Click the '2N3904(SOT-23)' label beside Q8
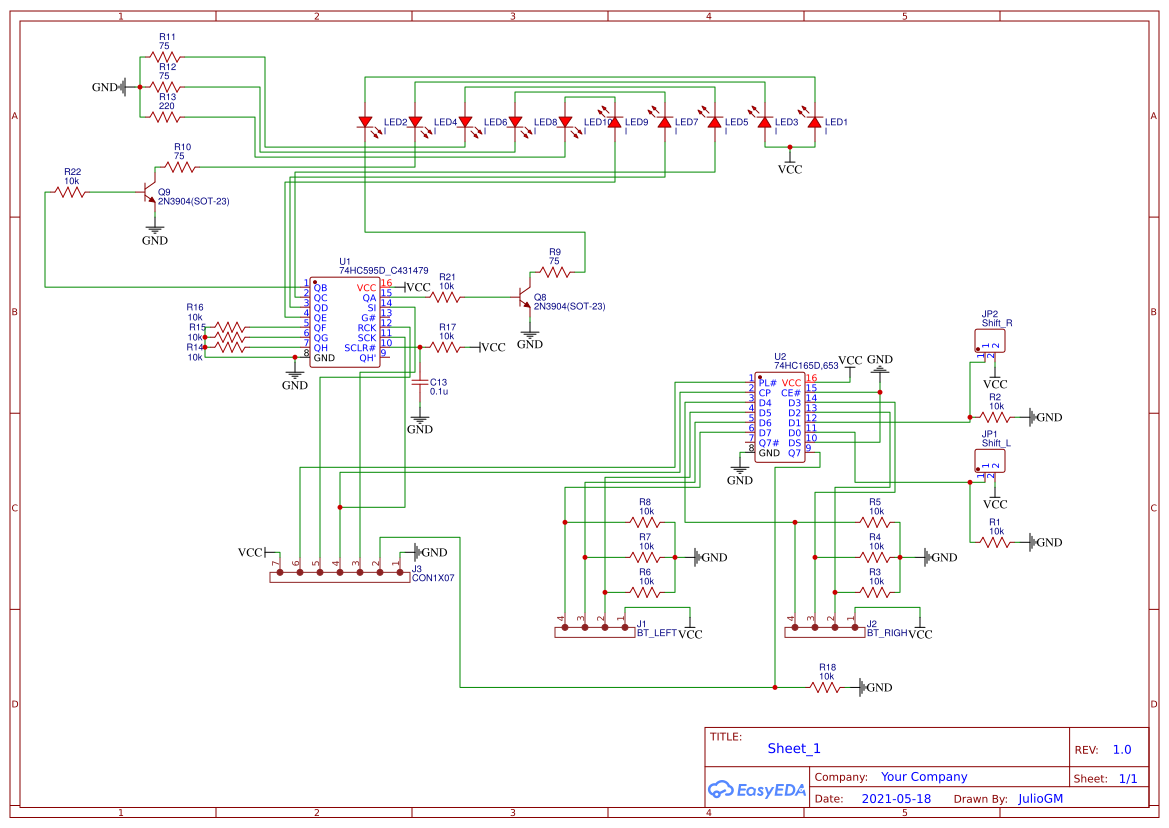 pyautogui.click(x=570, y=306)
